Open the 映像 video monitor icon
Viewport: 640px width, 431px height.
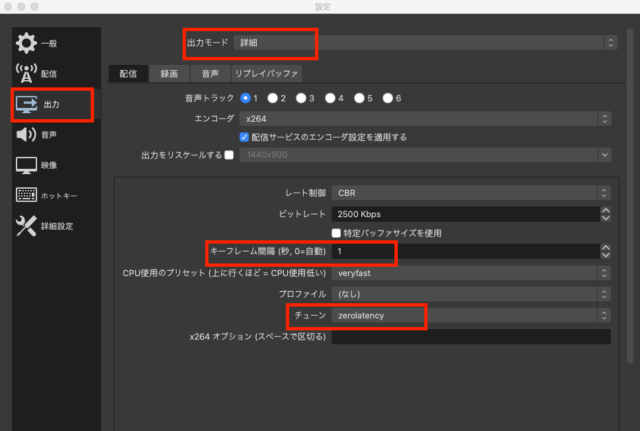pos(26,165)
